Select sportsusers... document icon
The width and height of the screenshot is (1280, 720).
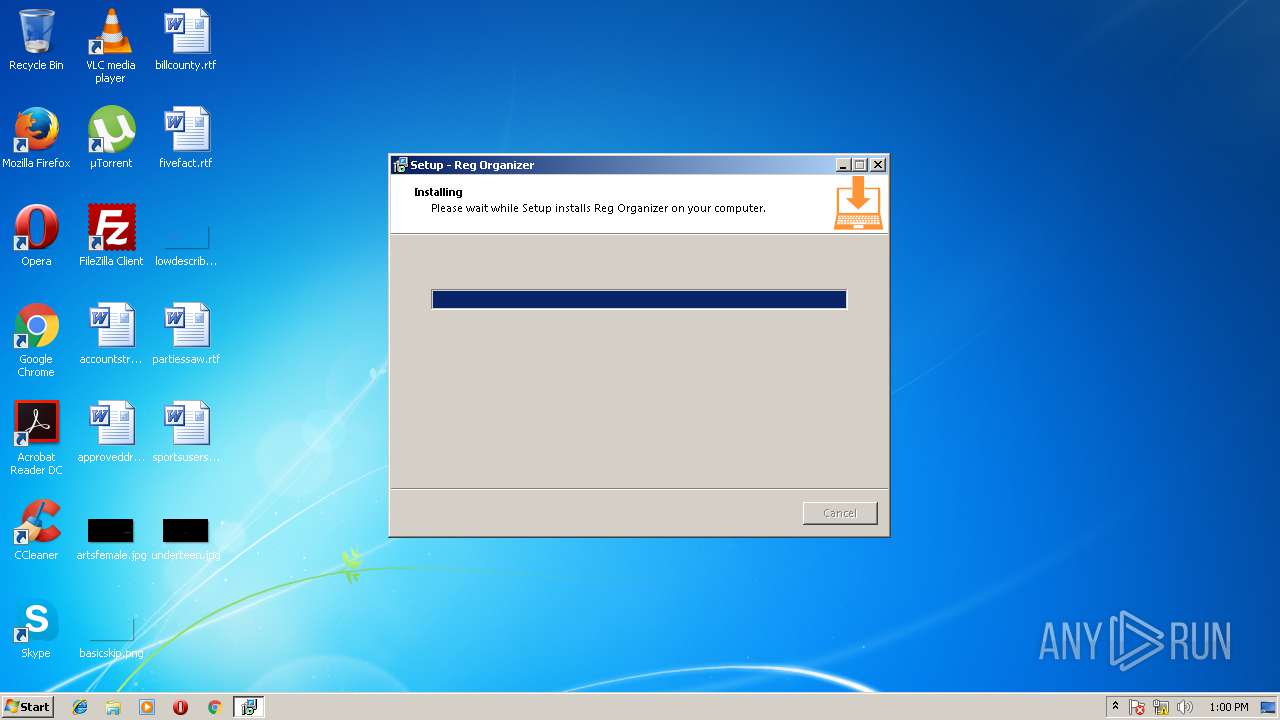click(x=186, y=432)
